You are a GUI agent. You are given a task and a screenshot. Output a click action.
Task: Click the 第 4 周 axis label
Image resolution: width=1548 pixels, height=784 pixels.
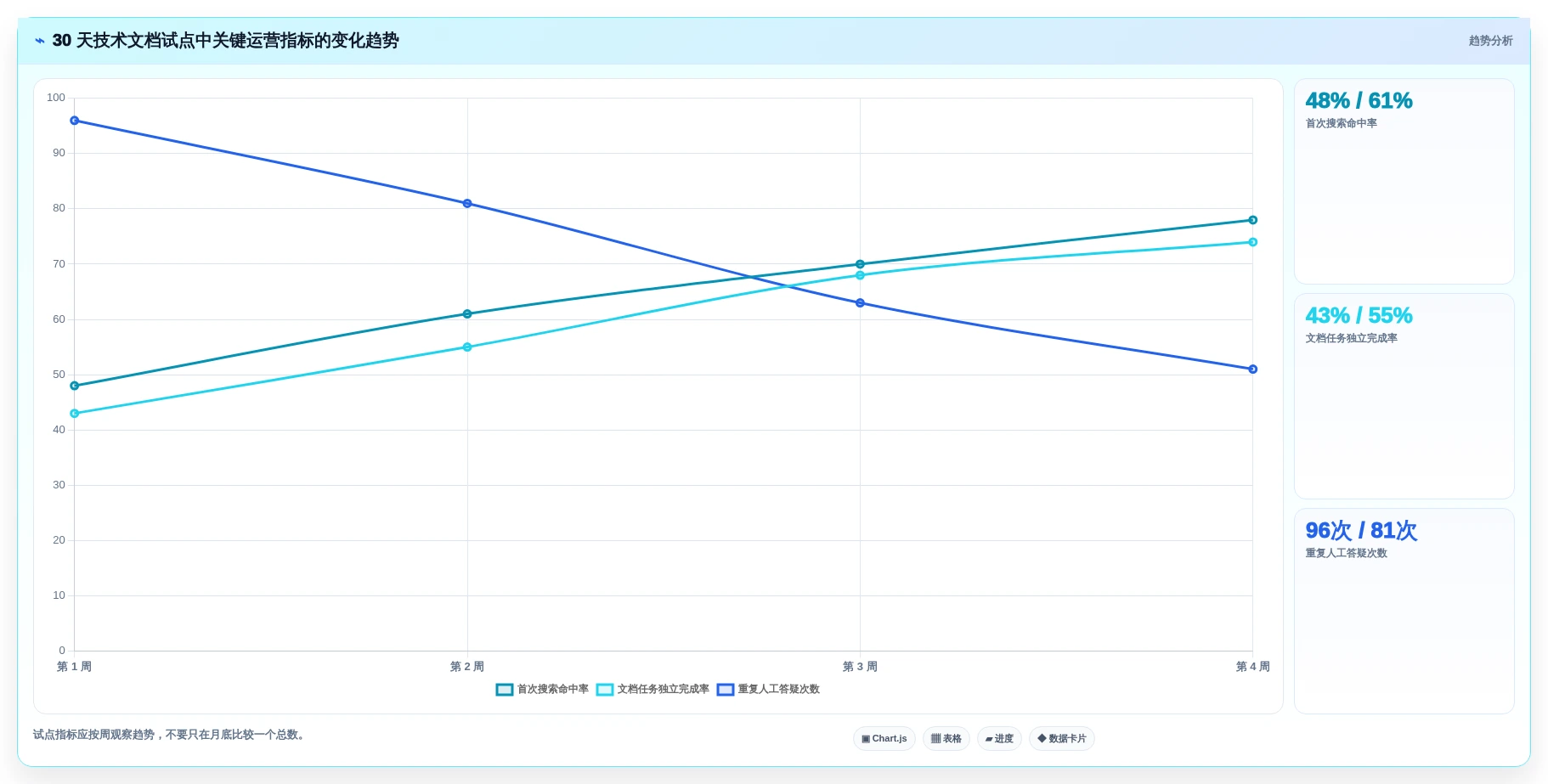click(x=1252, y=667)
